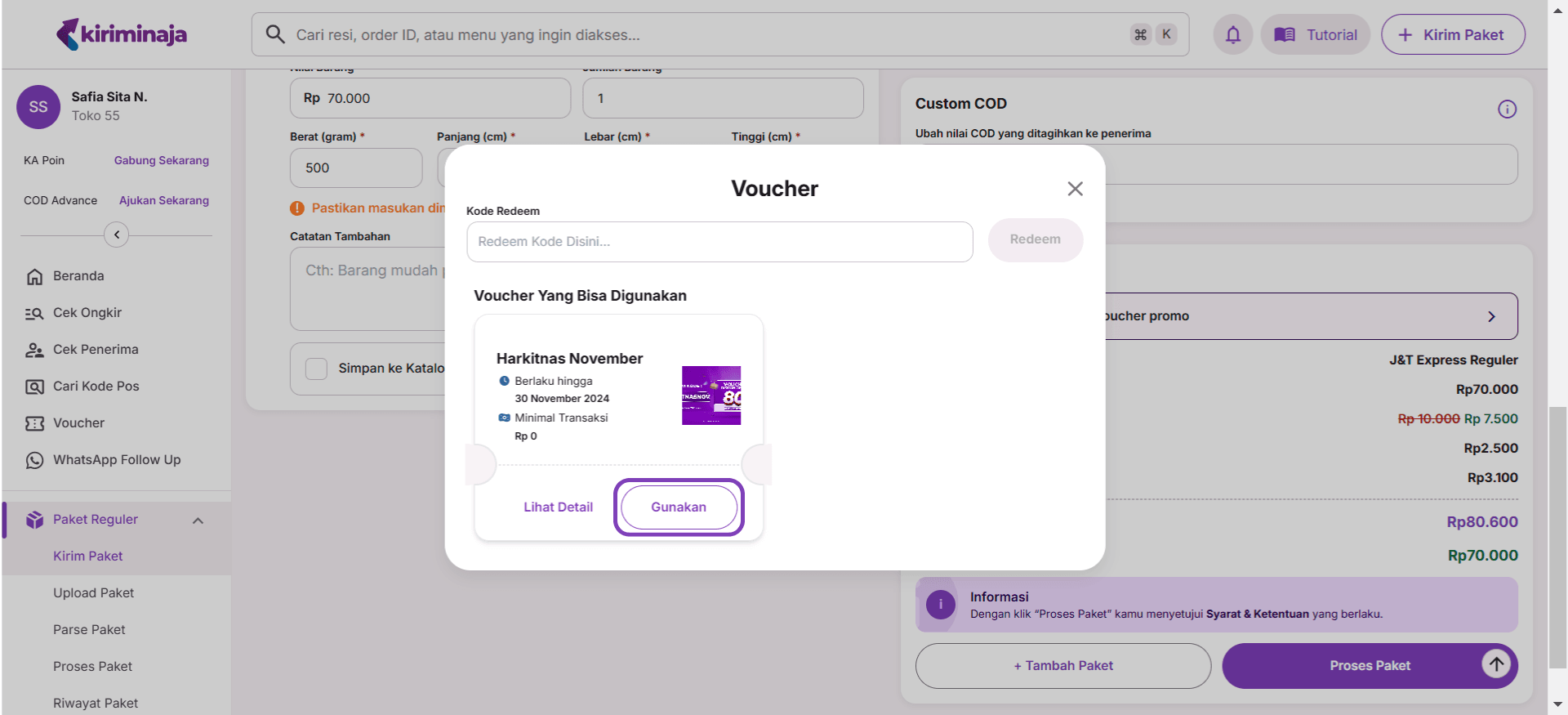Viewport: 1568px width, 715px height.
Task: Click the Gabung Sekarang link
Action: pos(162,160)
